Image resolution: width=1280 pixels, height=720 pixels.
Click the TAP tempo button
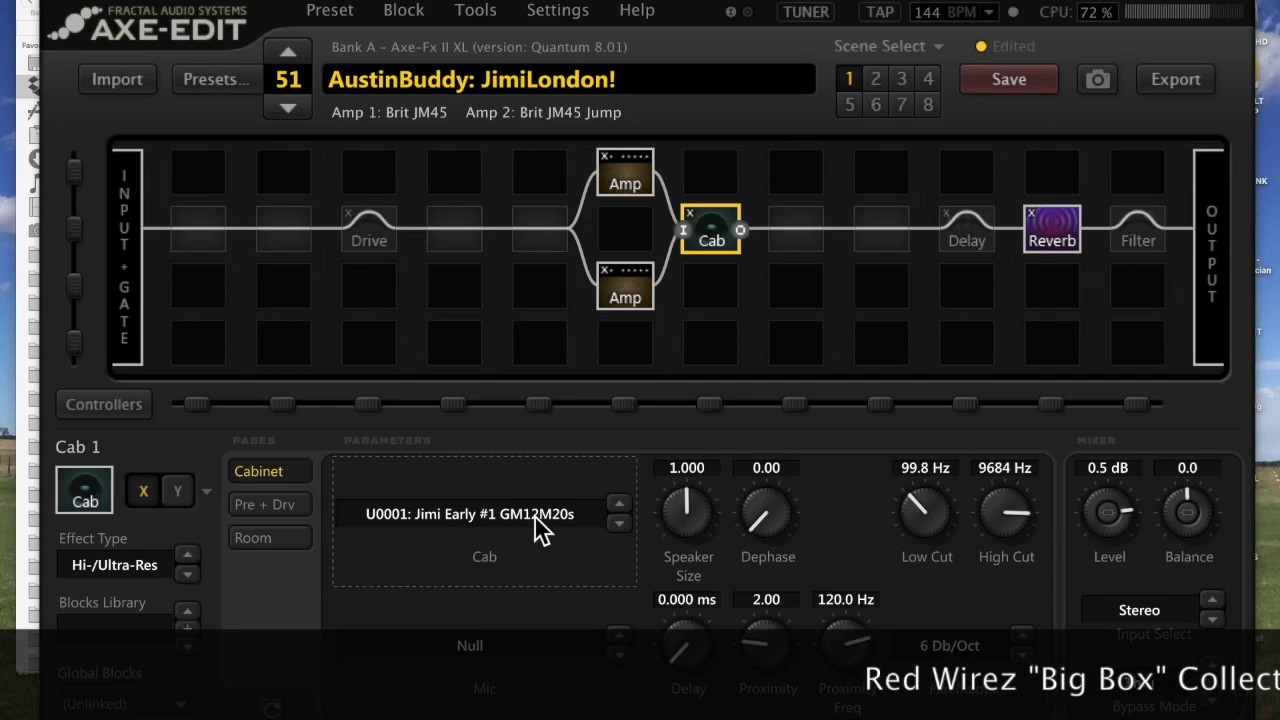(x=880, y=12)
